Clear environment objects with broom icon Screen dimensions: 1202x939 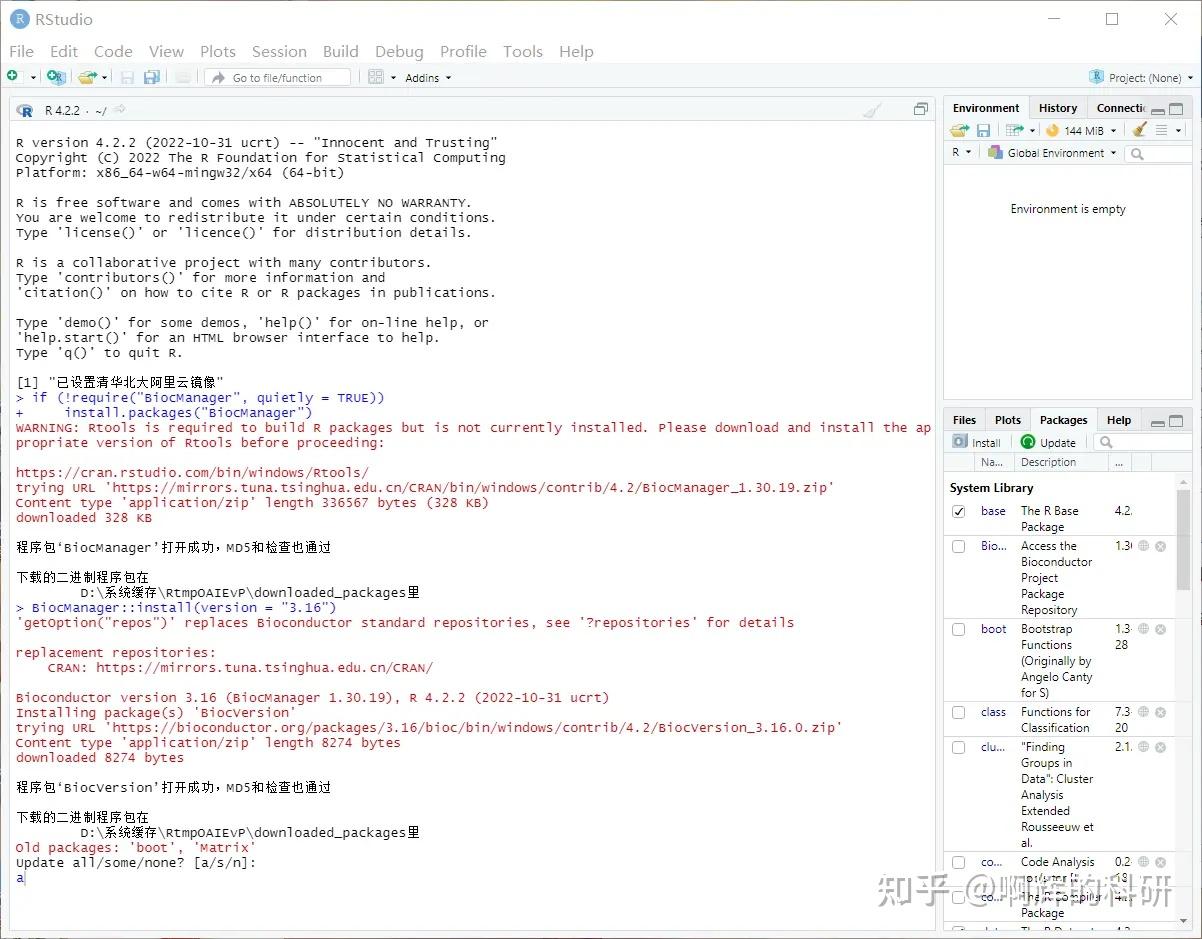click(1139, 130)
